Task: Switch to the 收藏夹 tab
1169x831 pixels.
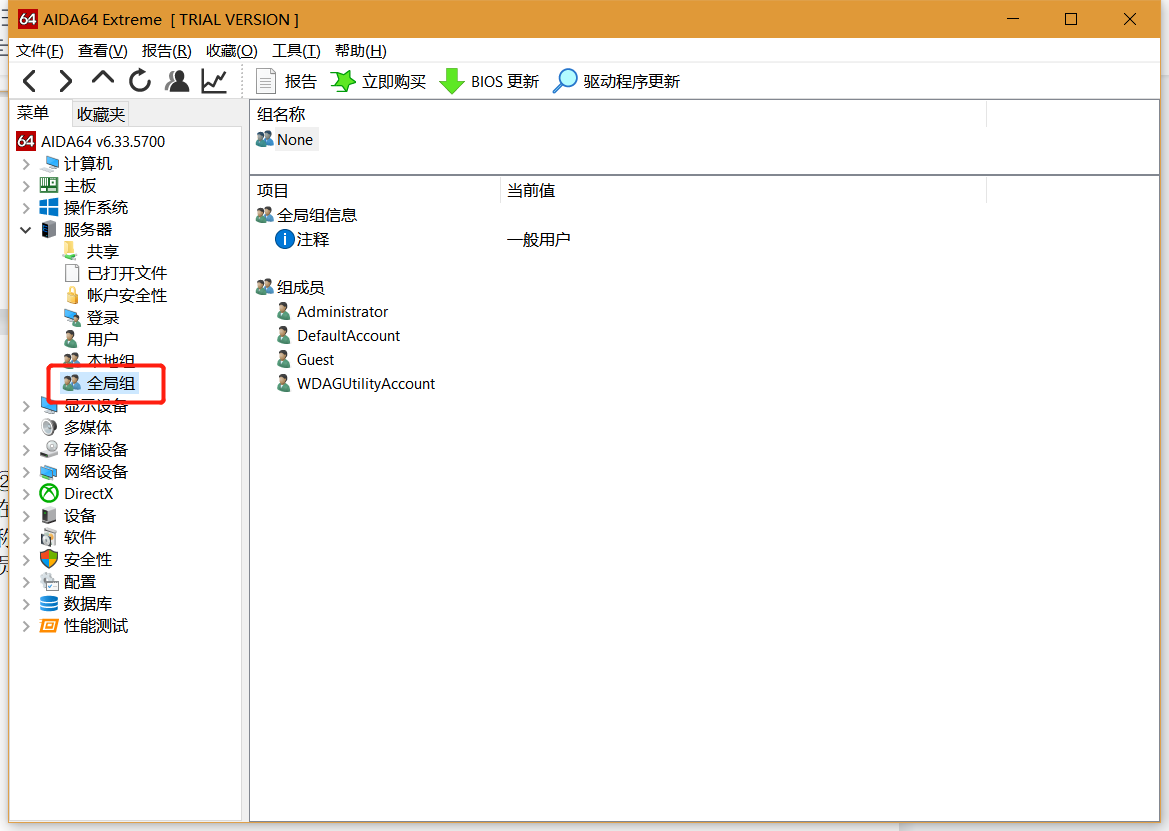Action: tap(101, 114)
